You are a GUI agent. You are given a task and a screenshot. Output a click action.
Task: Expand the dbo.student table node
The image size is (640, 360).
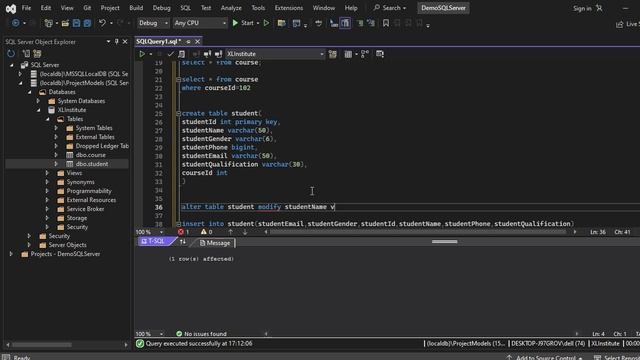pos(56,164)
